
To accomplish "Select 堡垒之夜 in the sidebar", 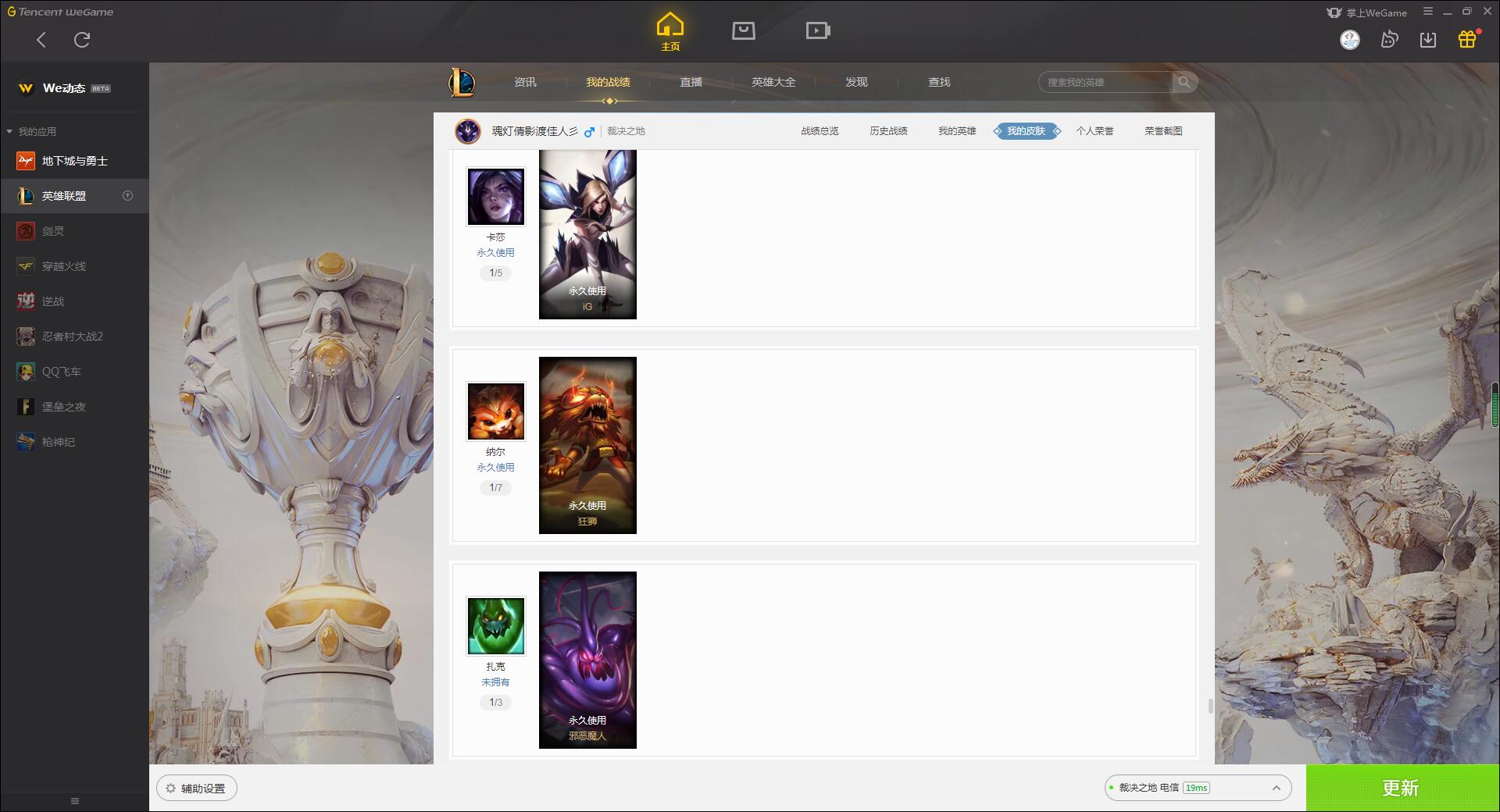I will 74,407.
